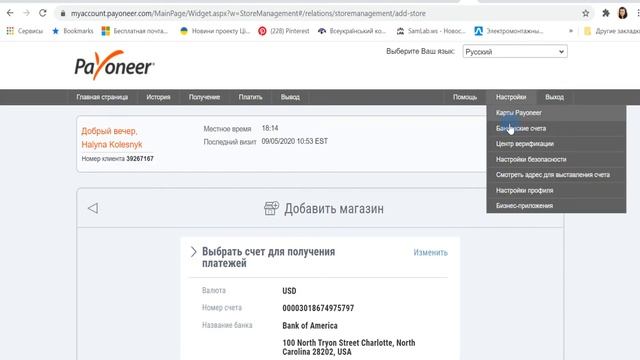Click the address bar URL
The height and width of the screenshot is (360, 640).
coord(248,13)
